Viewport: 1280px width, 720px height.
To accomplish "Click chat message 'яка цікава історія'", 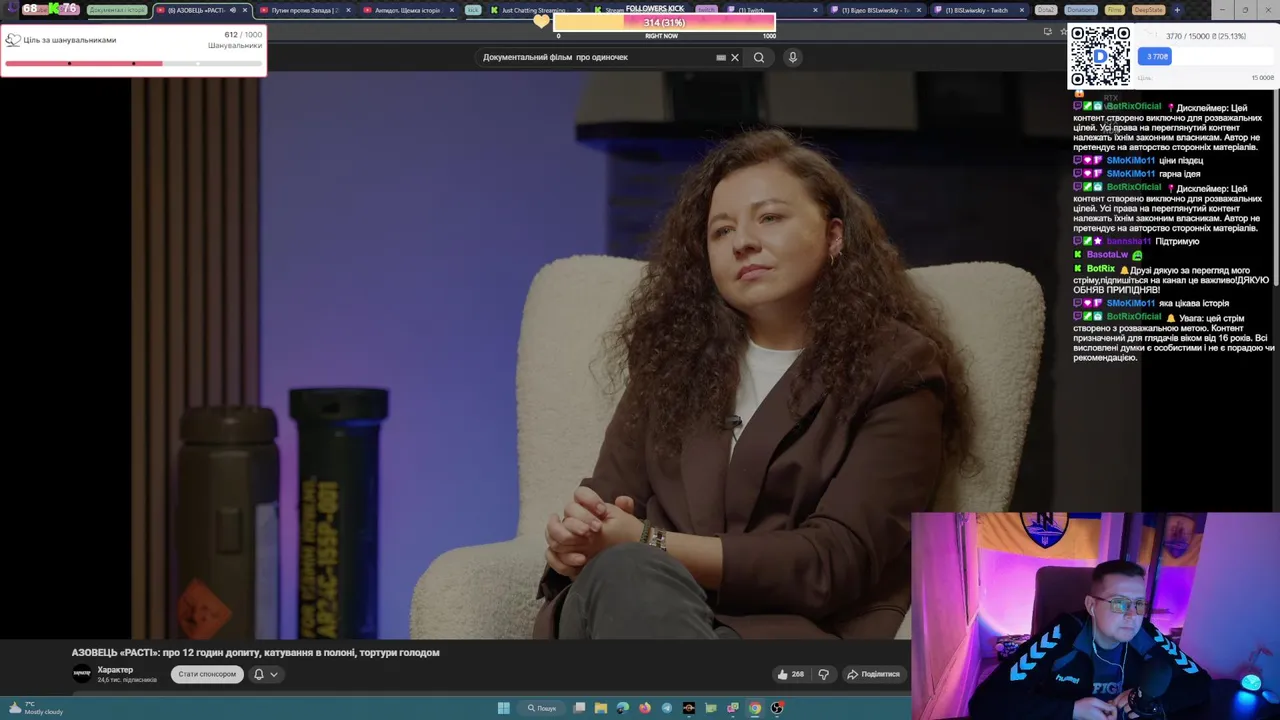I will tap(1195, 303).
